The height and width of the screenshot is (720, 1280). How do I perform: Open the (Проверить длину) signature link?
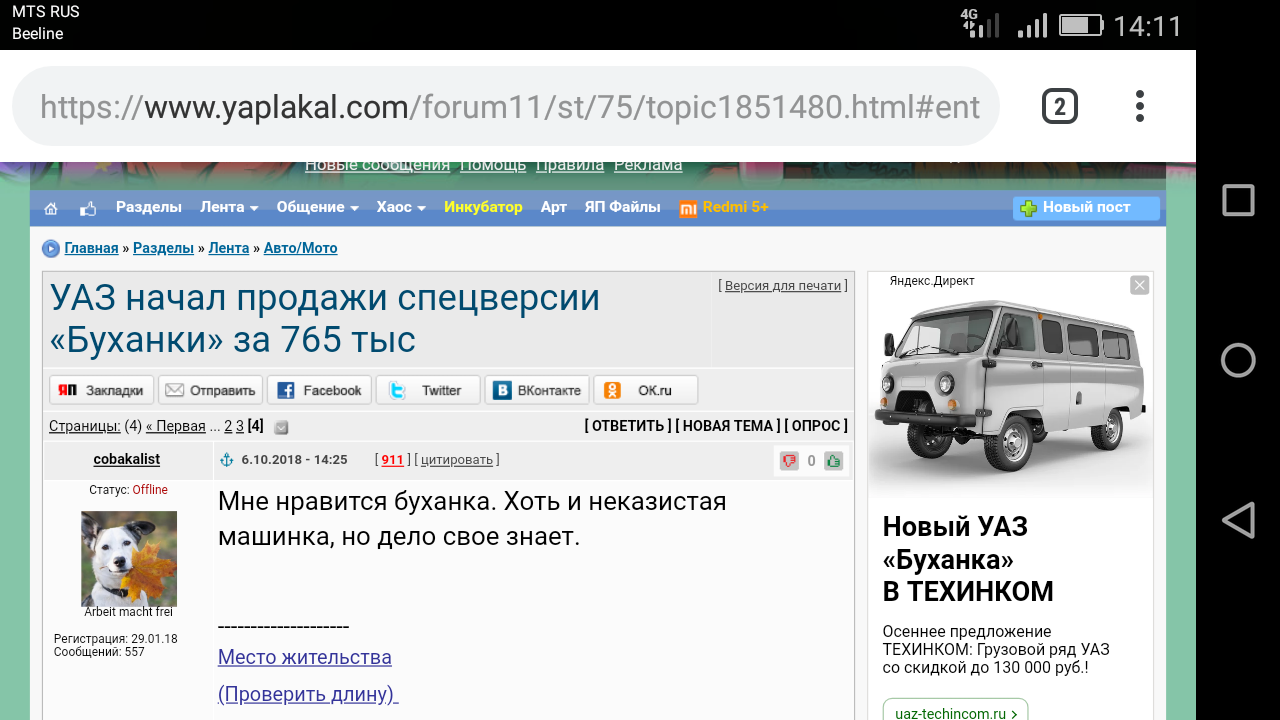[x=308, y=694]
